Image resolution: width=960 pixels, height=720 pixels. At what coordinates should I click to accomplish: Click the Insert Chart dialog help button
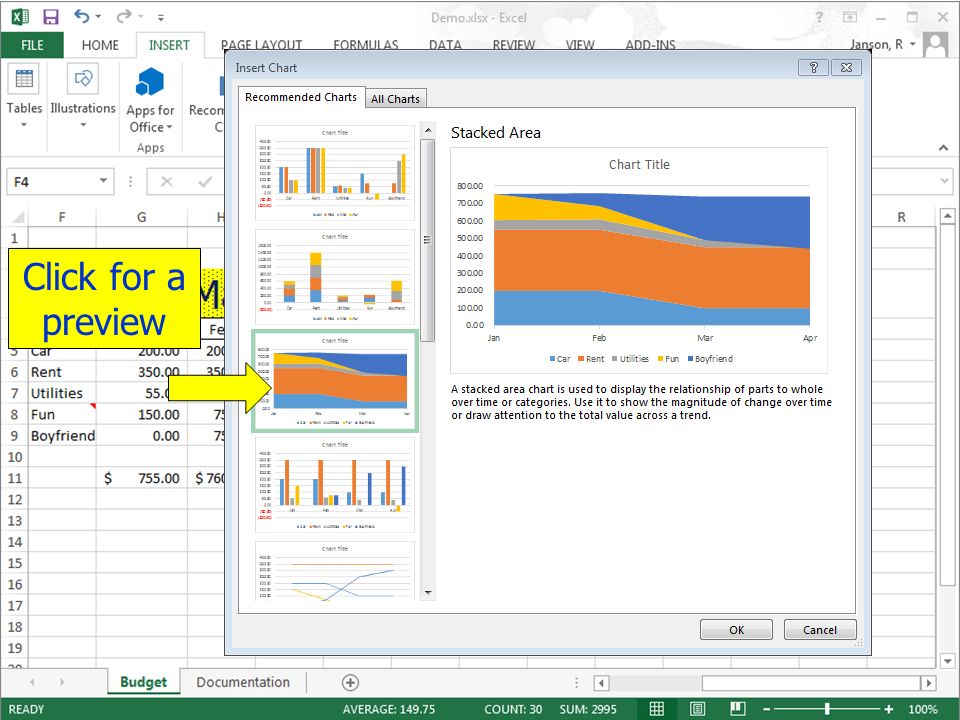813,67
